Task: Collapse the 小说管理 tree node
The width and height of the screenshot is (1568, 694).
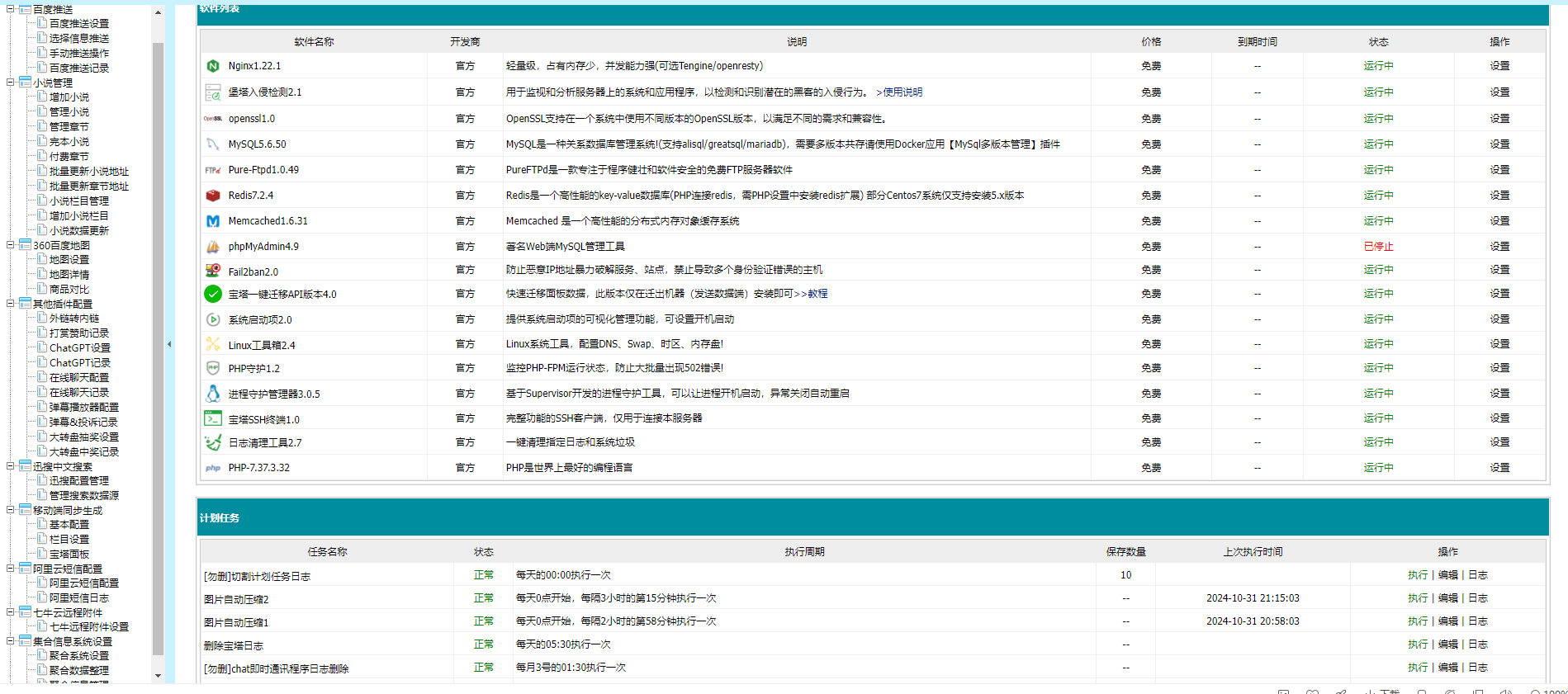Action: coord(11,83)
